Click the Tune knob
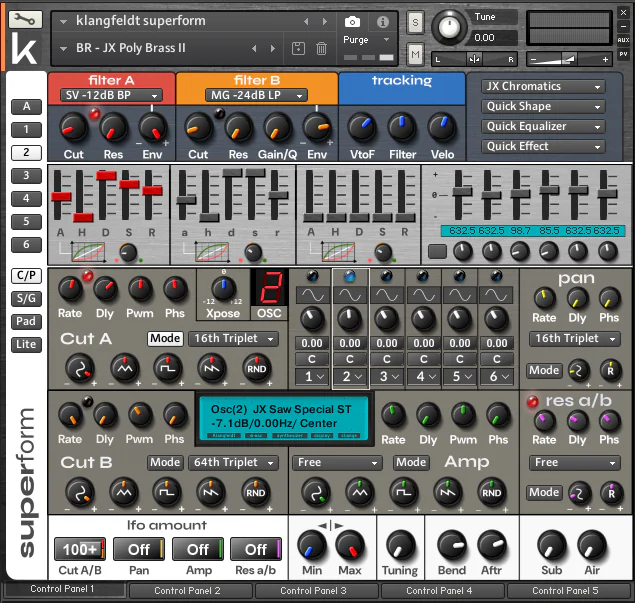Image resolution: width=635 pixels, height=603 pixels. pos(449,28)
